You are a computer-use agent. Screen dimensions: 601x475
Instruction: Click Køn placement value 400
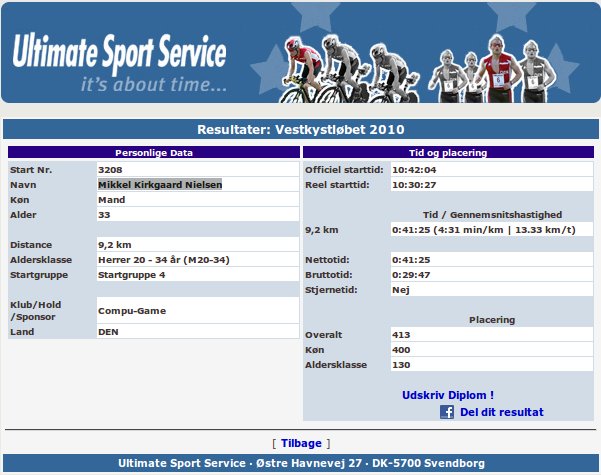[401, 350]
